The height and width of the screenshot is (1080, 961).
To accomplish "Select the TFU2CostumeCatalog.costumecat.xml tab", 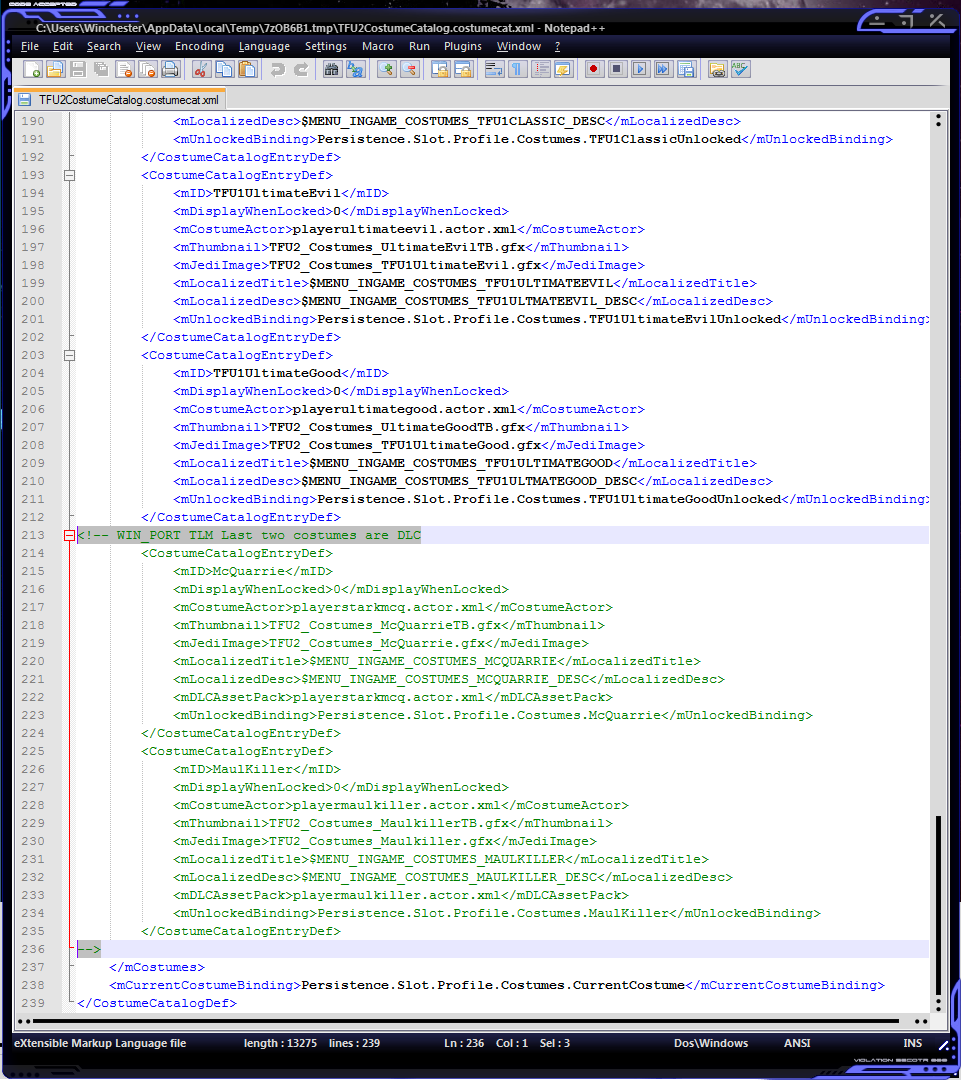I will click(x=120, y=100).
